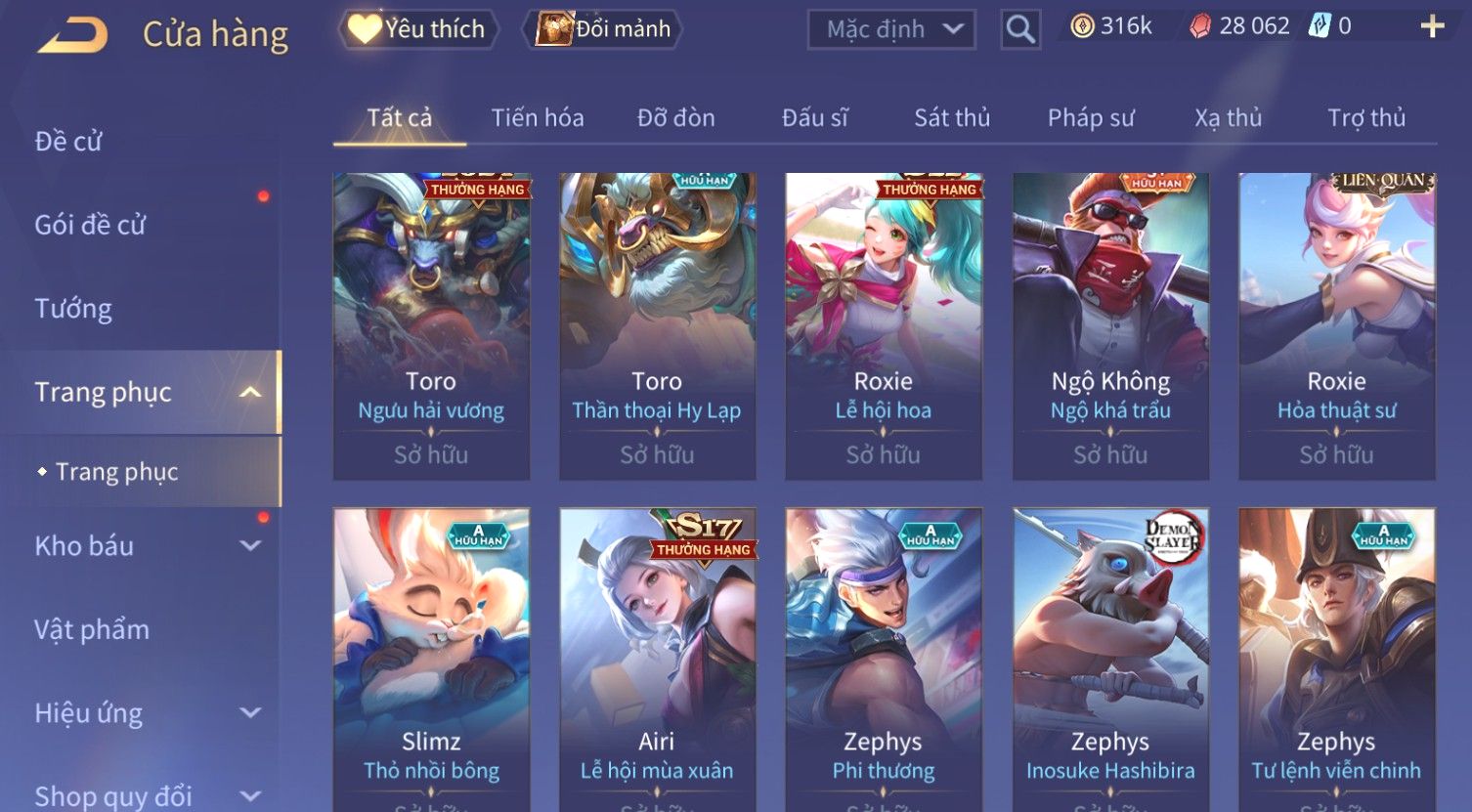The height and width of the screenshot is (812, 1472).
Task: Click the blue voucher currency icon
Action: click(1320, 26)
